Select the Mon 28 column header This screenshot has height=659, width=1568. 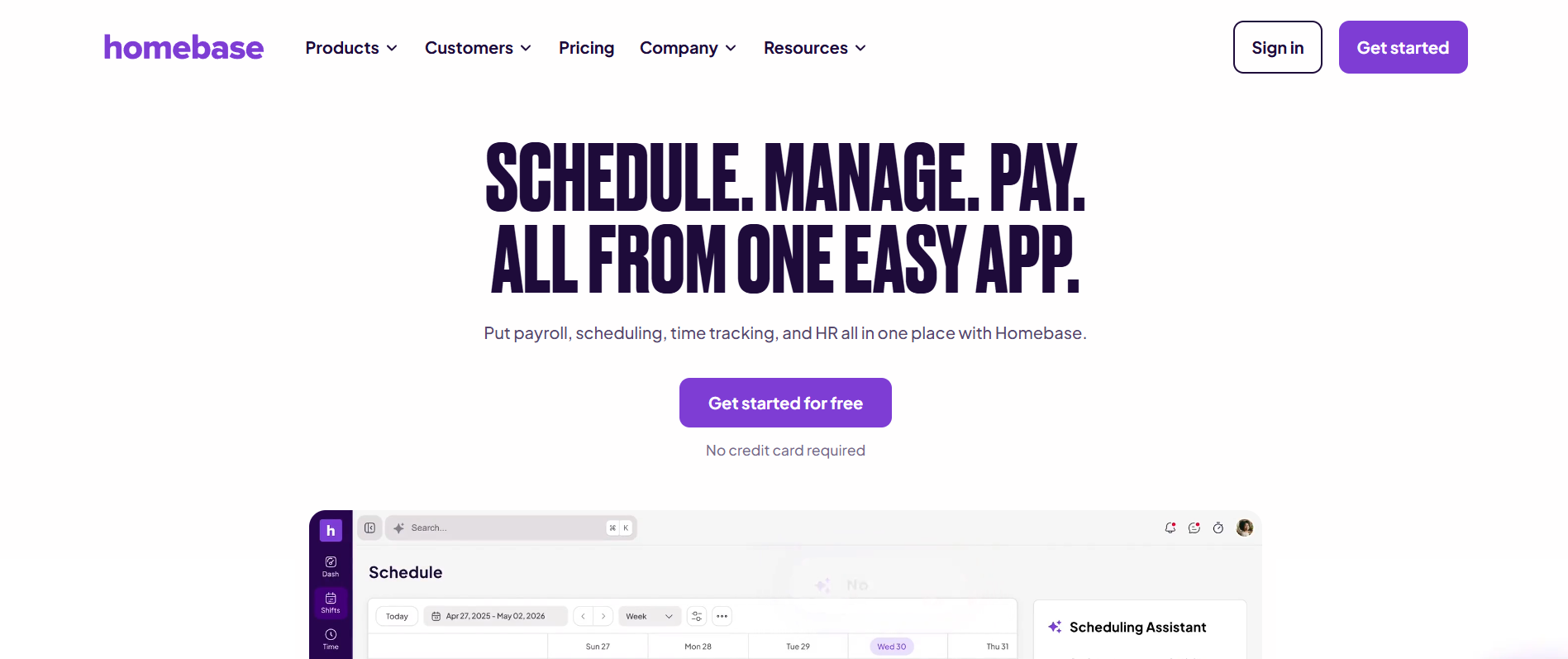click(x=698, y=647)
